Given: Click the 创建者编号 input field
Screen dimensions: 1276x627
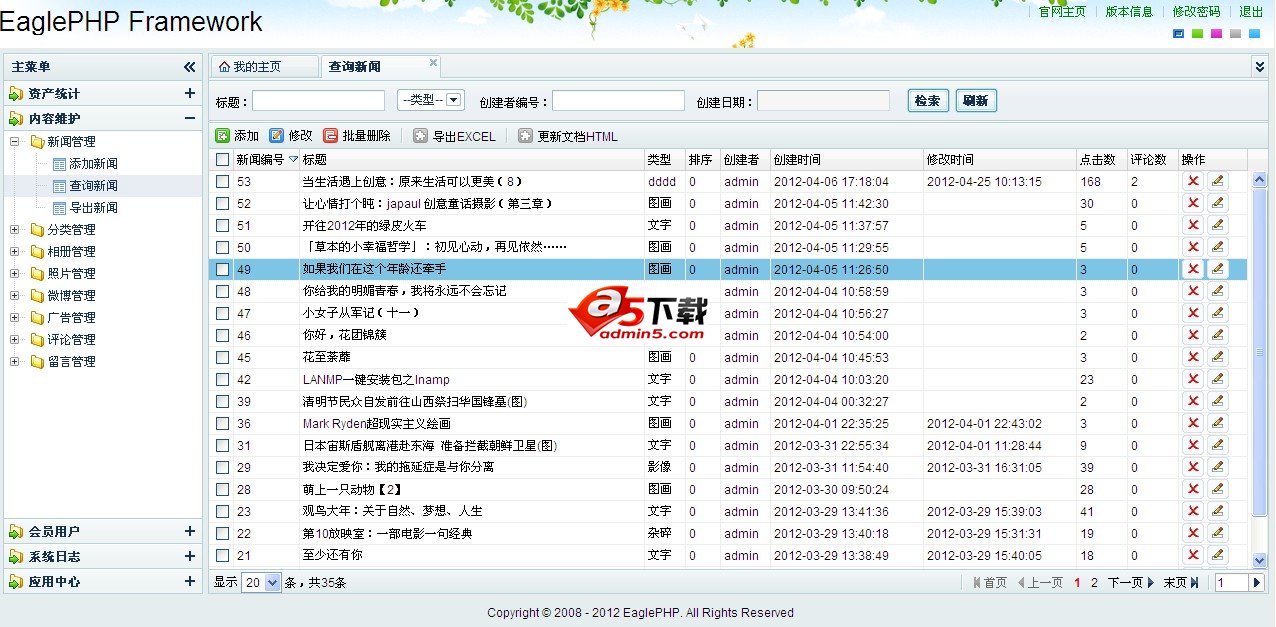Looking at the screenshot, I should (x=618, y=101).
